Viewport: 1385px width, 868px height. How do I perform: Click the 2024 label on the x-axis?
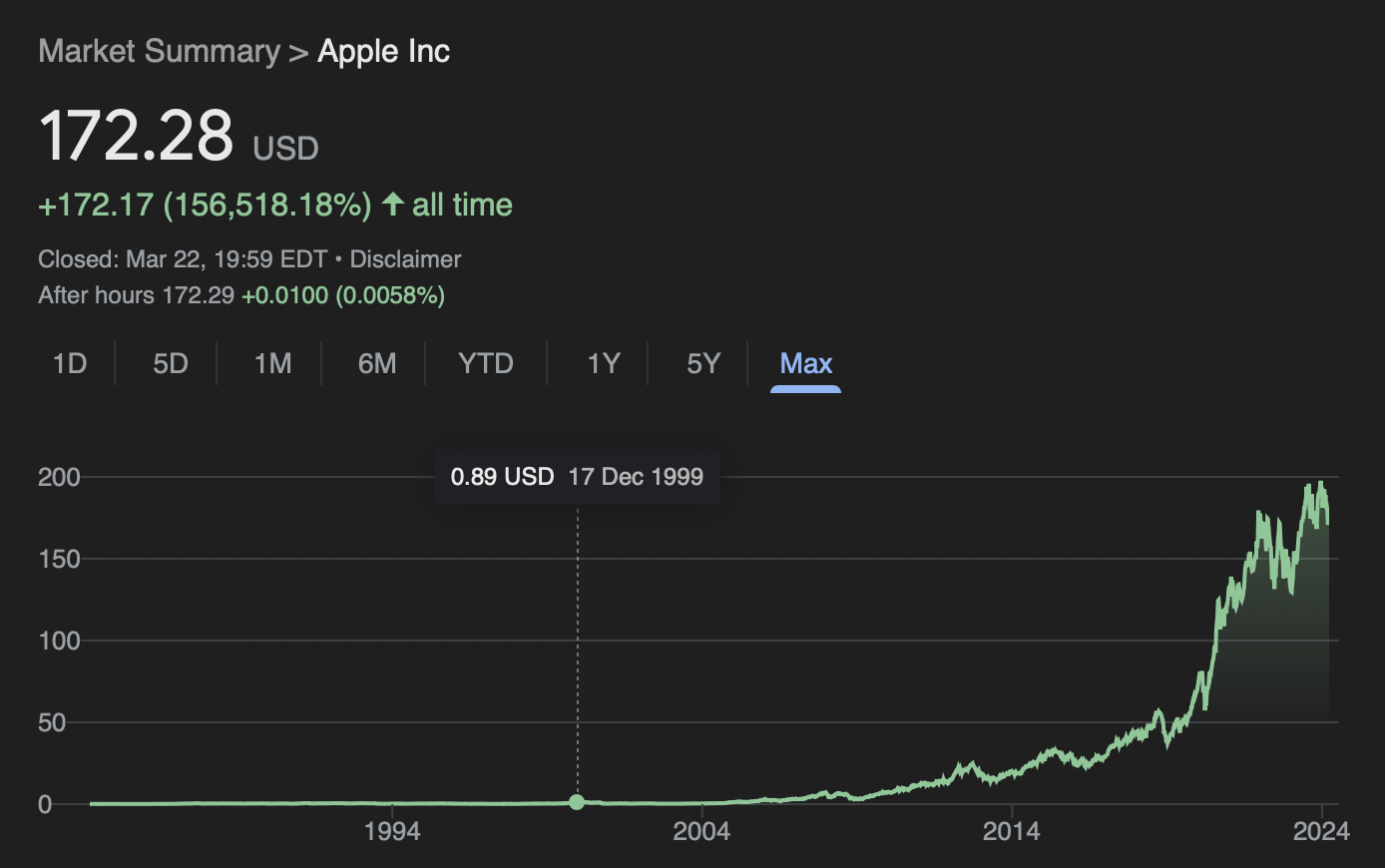[x=1321, y=831]
